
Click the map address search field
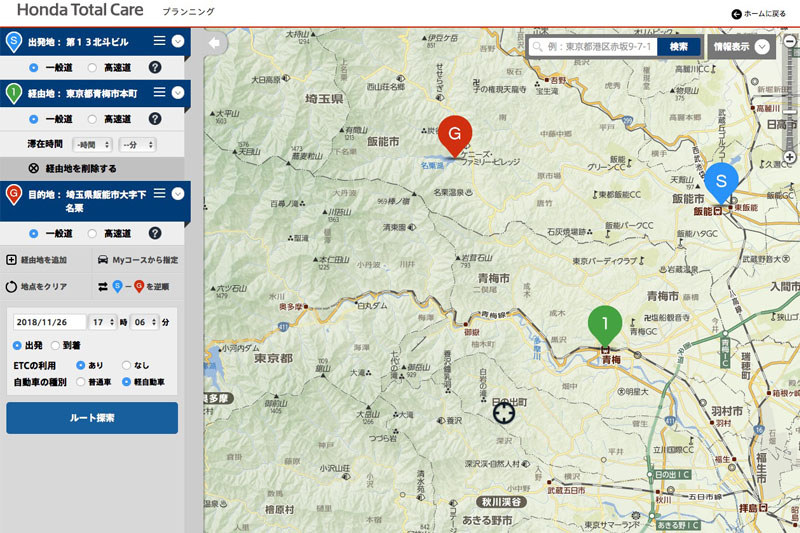pyautogui.click(x=593, y=47)
